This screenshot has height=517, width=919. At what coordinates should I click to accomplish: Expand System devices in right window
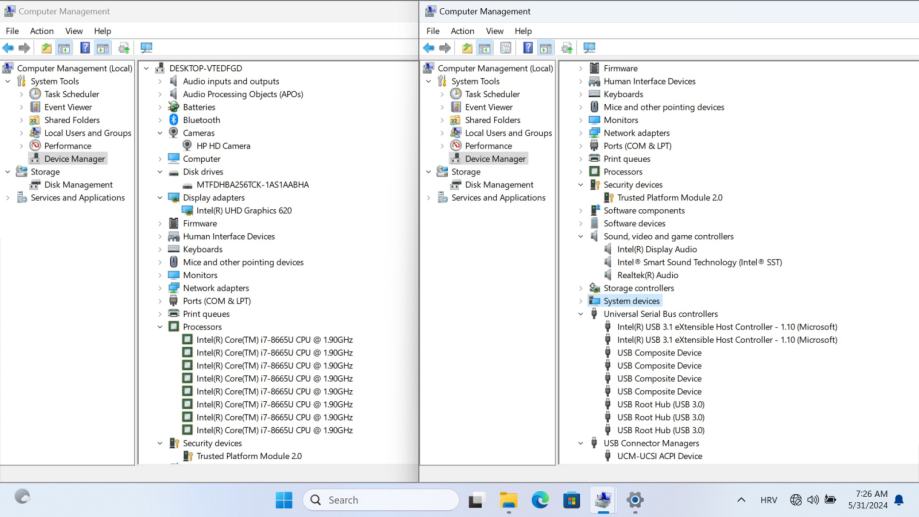click(x=581, y=301)
